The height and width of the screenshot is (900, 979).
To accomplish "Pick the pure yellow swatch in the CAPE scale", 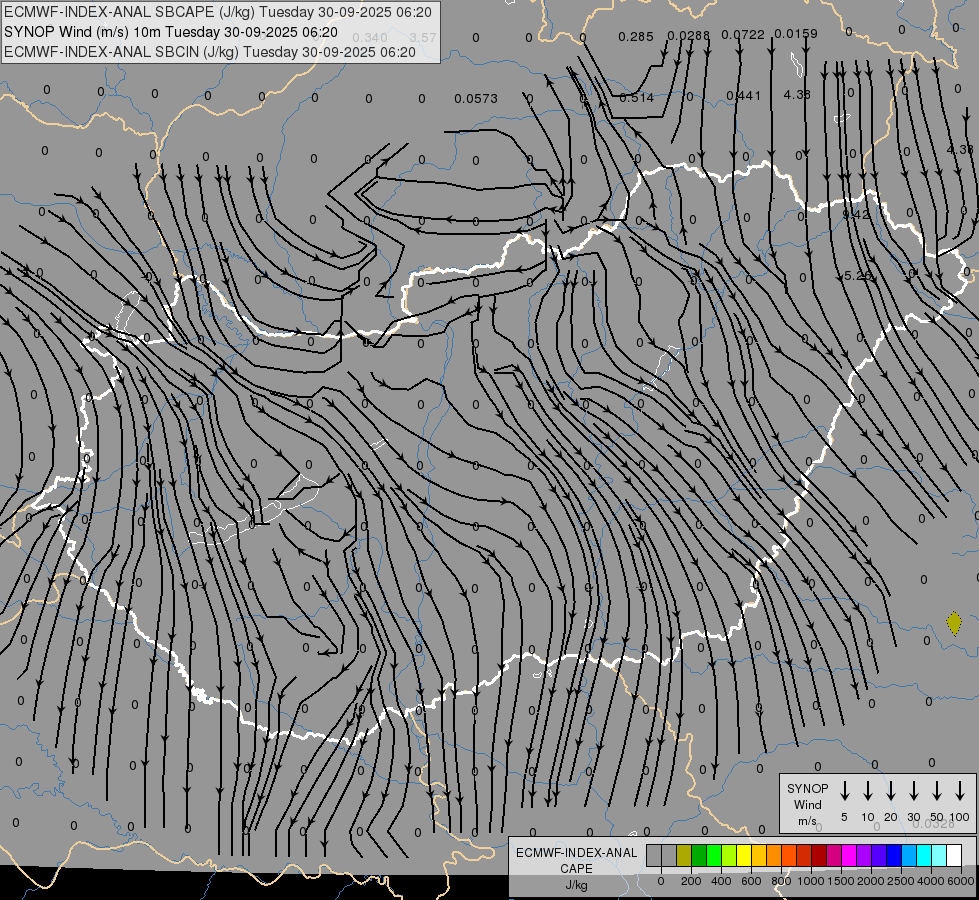I will point(744,855).
